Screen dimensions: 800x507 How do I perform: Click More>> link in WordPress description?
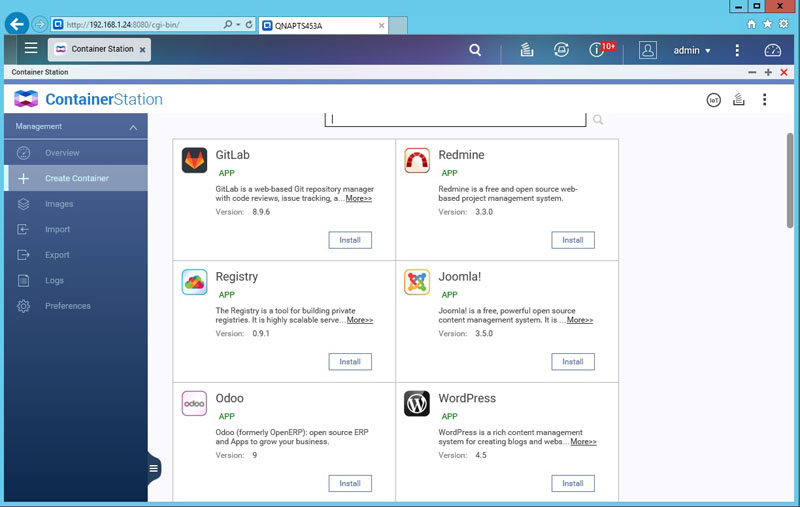[x=583, y=442]
